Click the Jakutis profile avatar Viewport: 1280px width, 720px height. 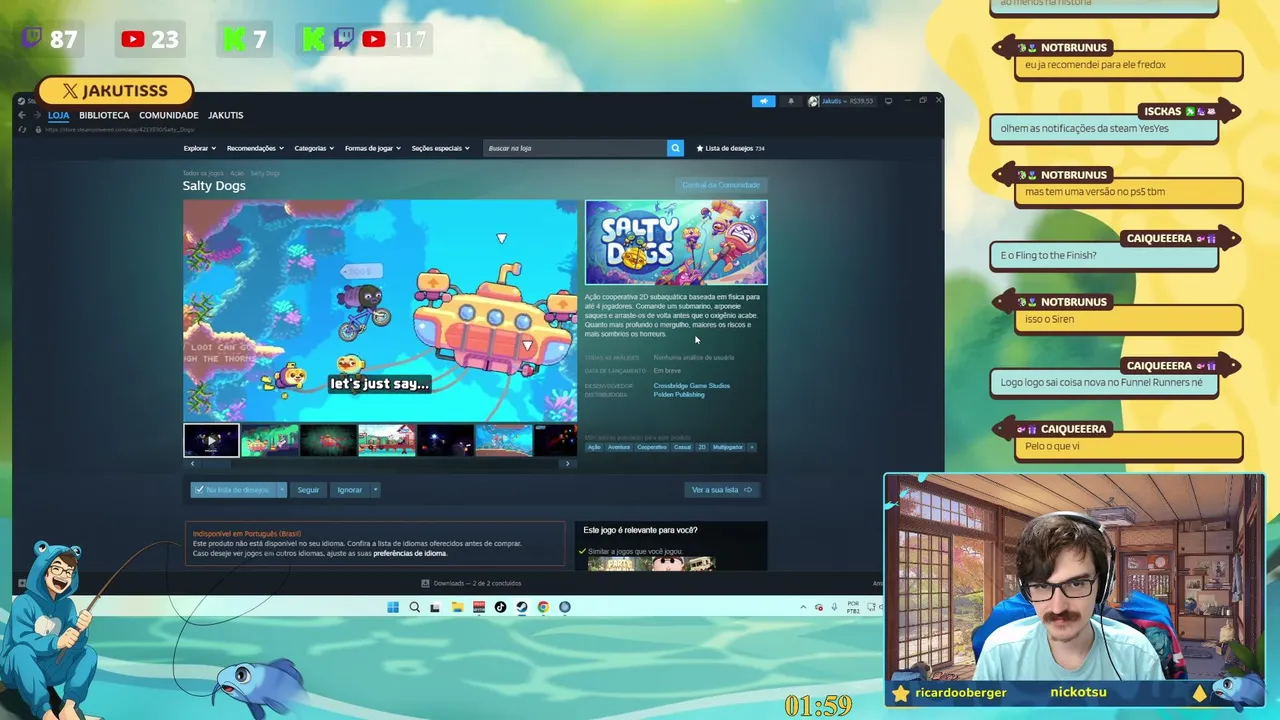[x=813, y=101]
